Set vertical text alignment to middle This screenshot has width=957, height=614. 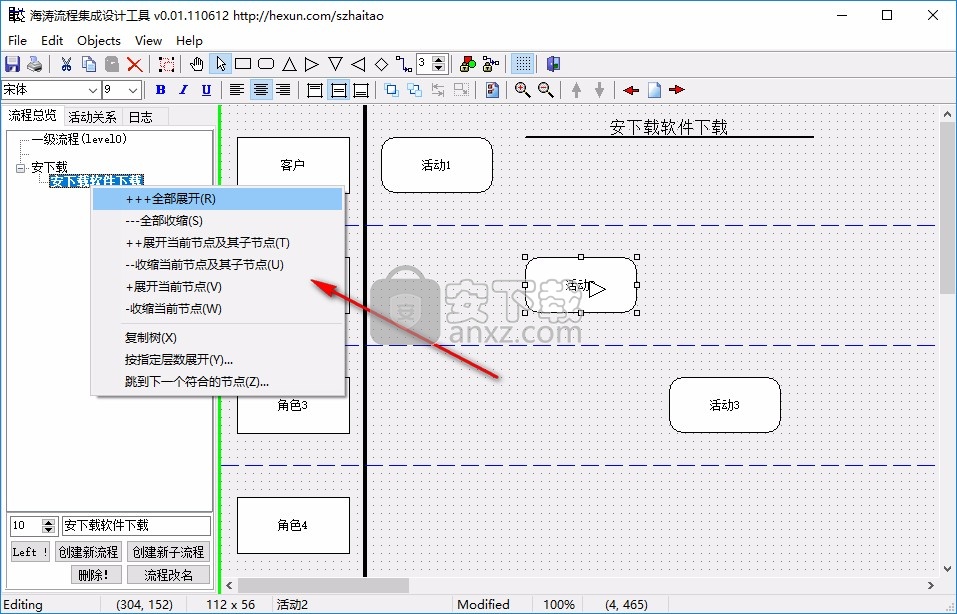[x=338, y=90]
